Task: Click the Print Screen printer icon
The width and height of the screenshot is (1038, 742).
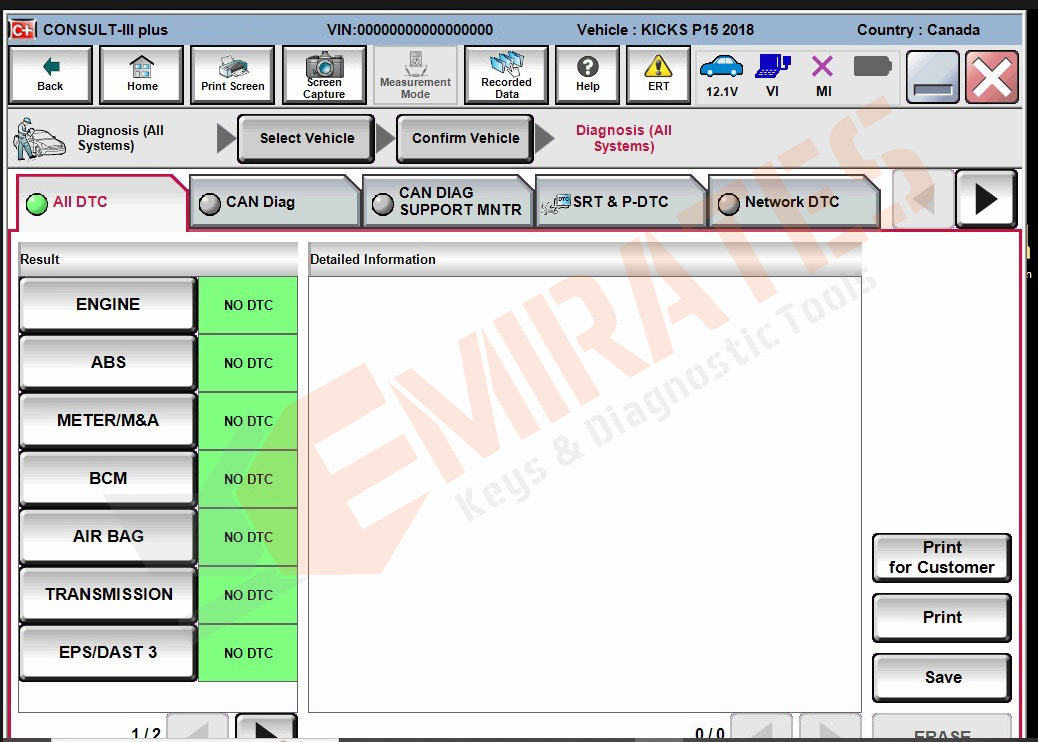Action: point(233,75)
